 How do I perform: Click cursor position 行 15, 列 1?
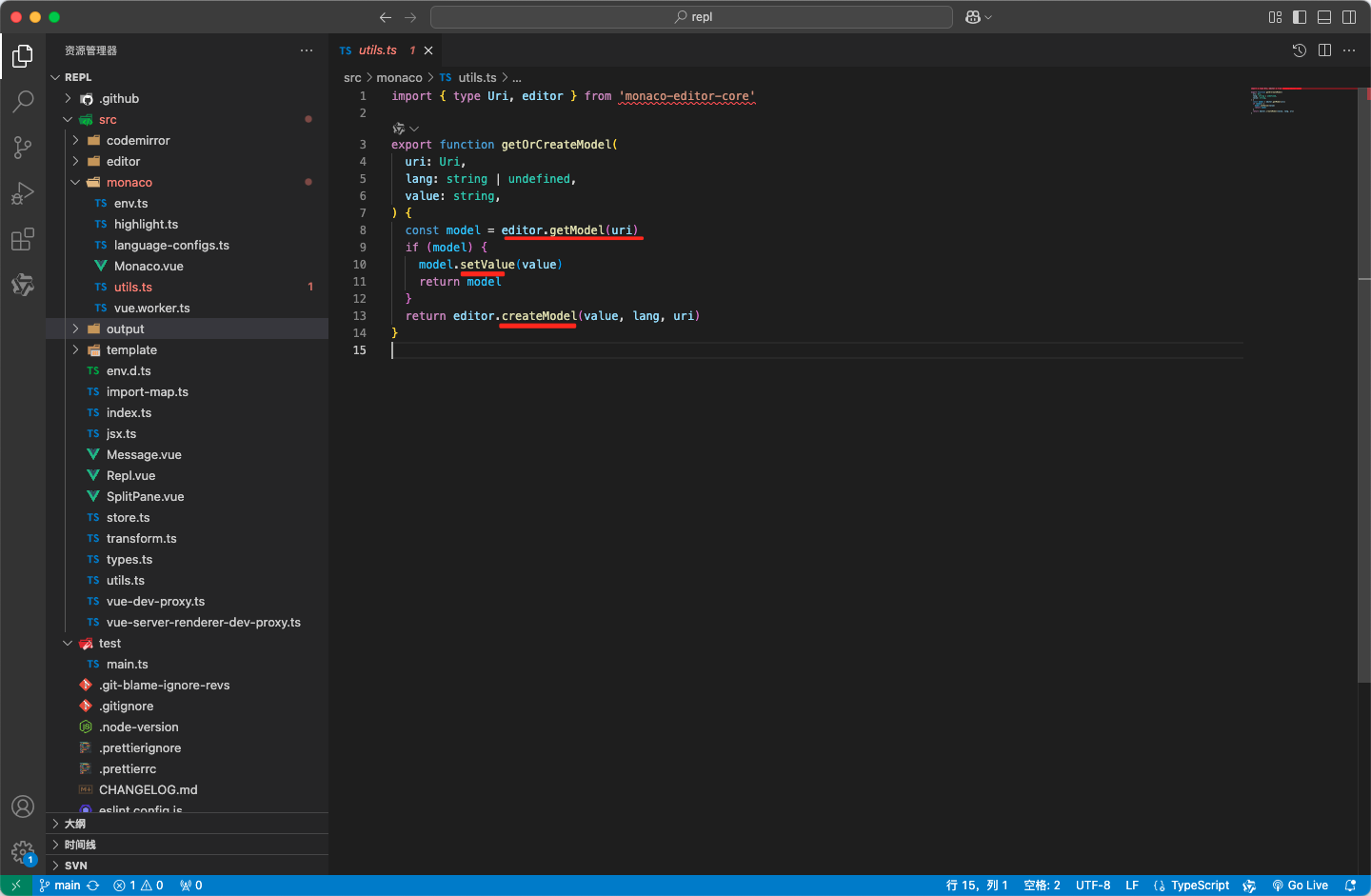977,886
